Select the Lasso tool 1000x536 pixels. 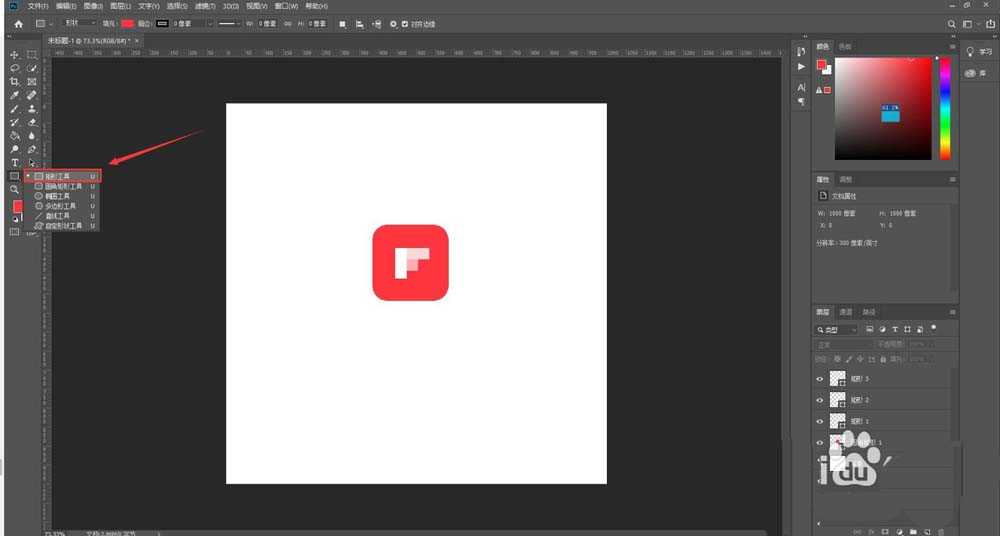pos(15,68)
